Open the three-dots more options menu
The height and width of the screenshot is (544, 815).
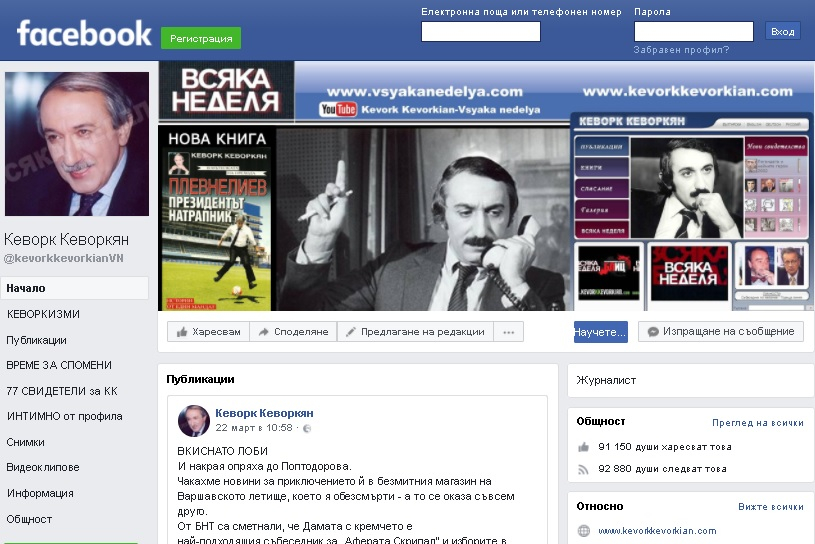508,331
